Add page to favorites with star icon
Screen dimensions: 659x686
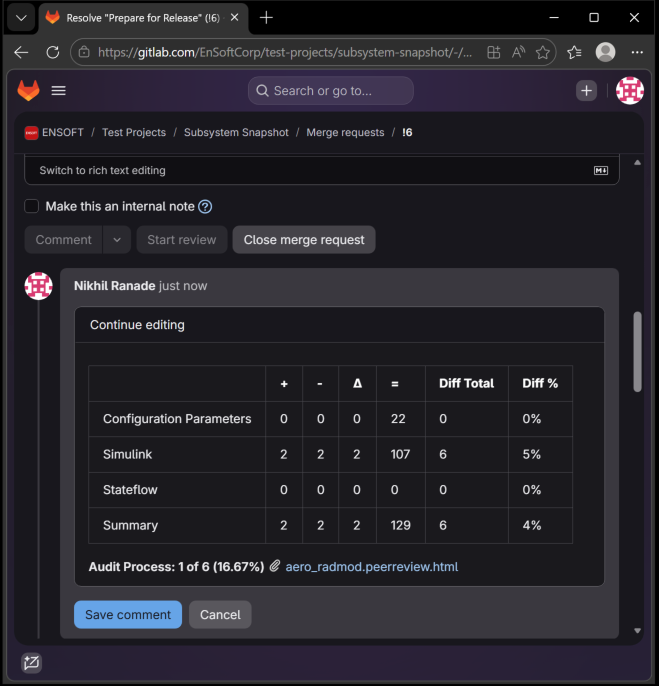pos(543,52)
